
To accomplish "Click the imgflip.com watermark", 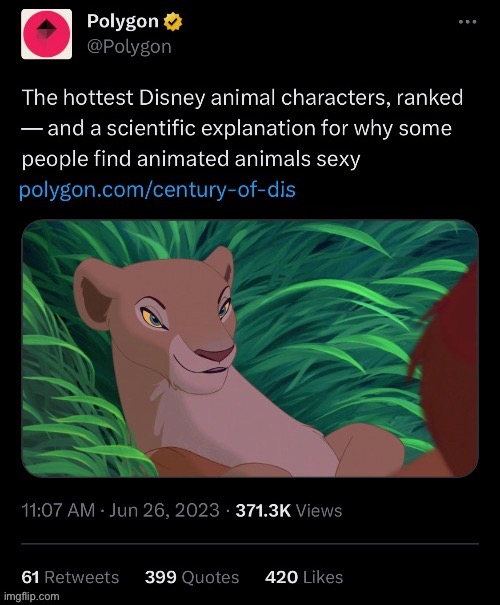I will 30,597.
